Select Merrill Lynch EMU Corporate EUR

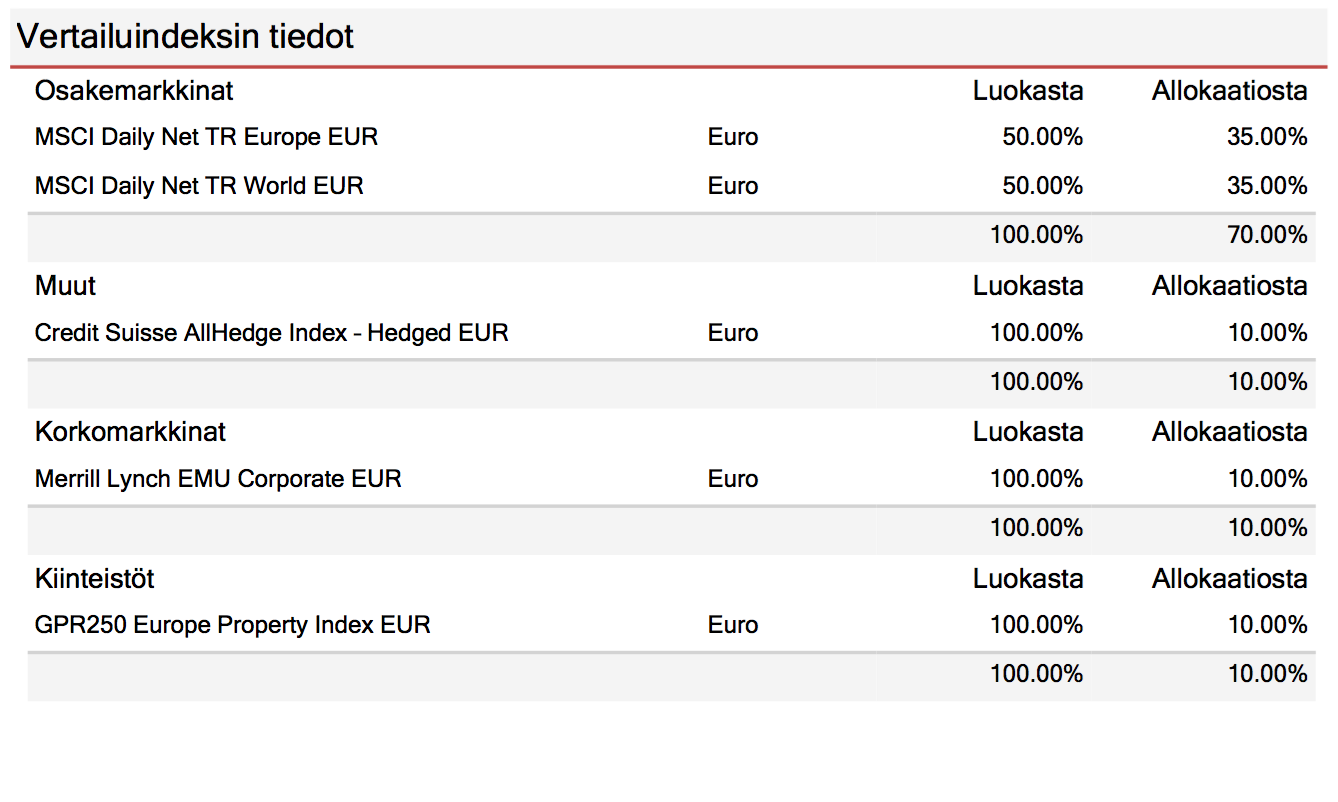218,479
